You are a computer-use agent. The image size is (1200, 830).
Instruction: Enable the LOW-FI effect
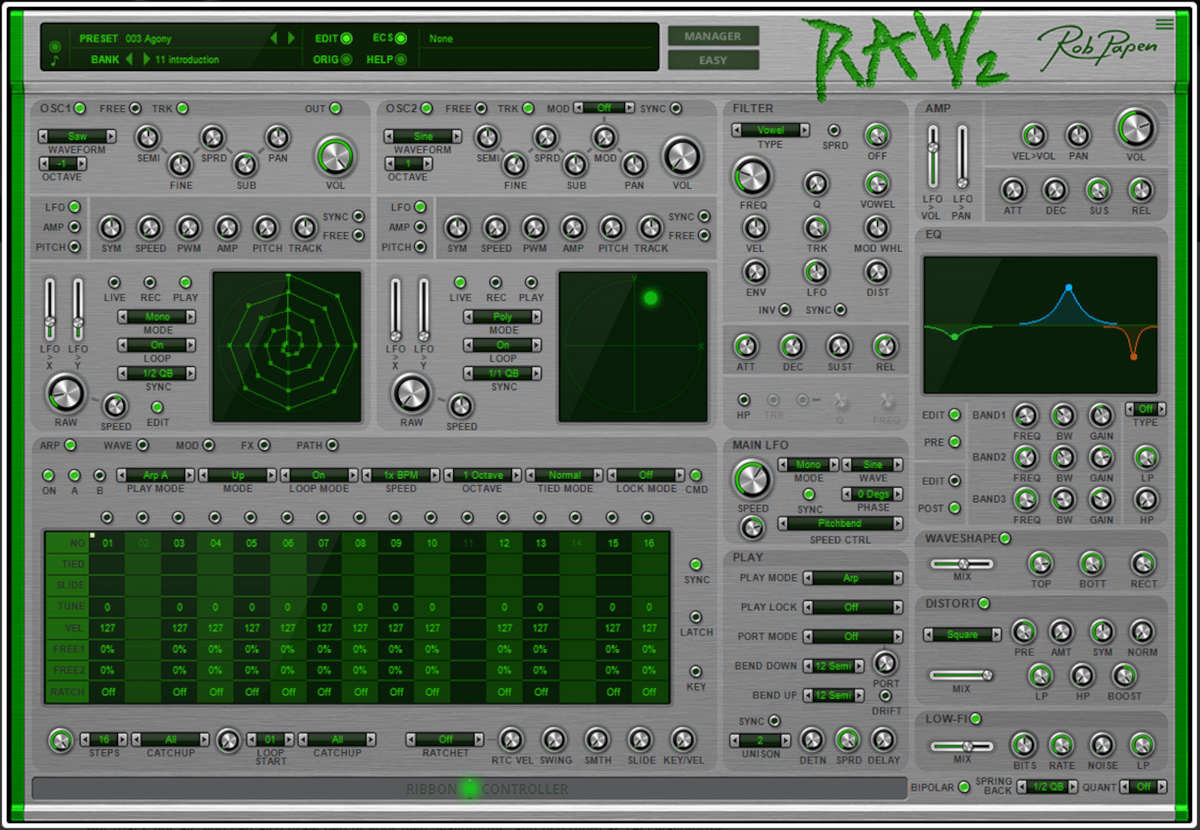[976, 719]
